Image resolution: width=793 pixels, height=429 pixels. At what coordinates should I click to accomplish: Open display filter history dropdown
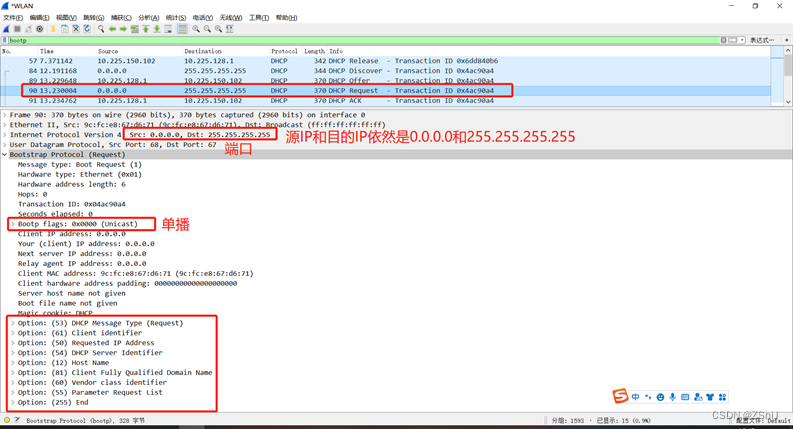(742, 40)
